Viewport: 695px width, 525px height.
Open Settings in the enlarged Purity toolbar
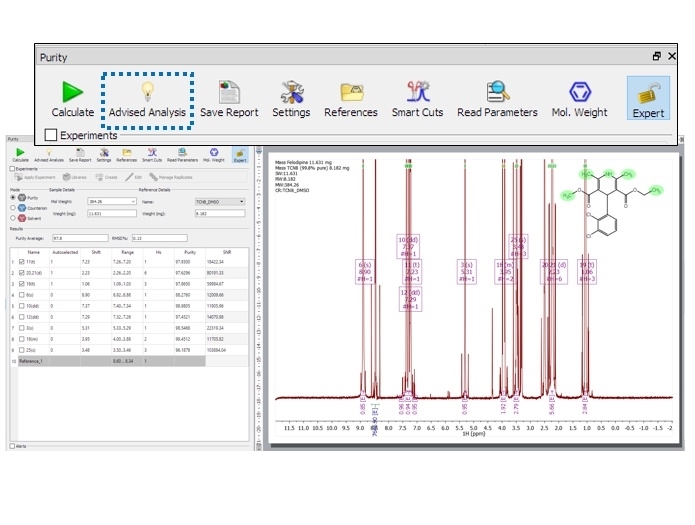[291, 99]
